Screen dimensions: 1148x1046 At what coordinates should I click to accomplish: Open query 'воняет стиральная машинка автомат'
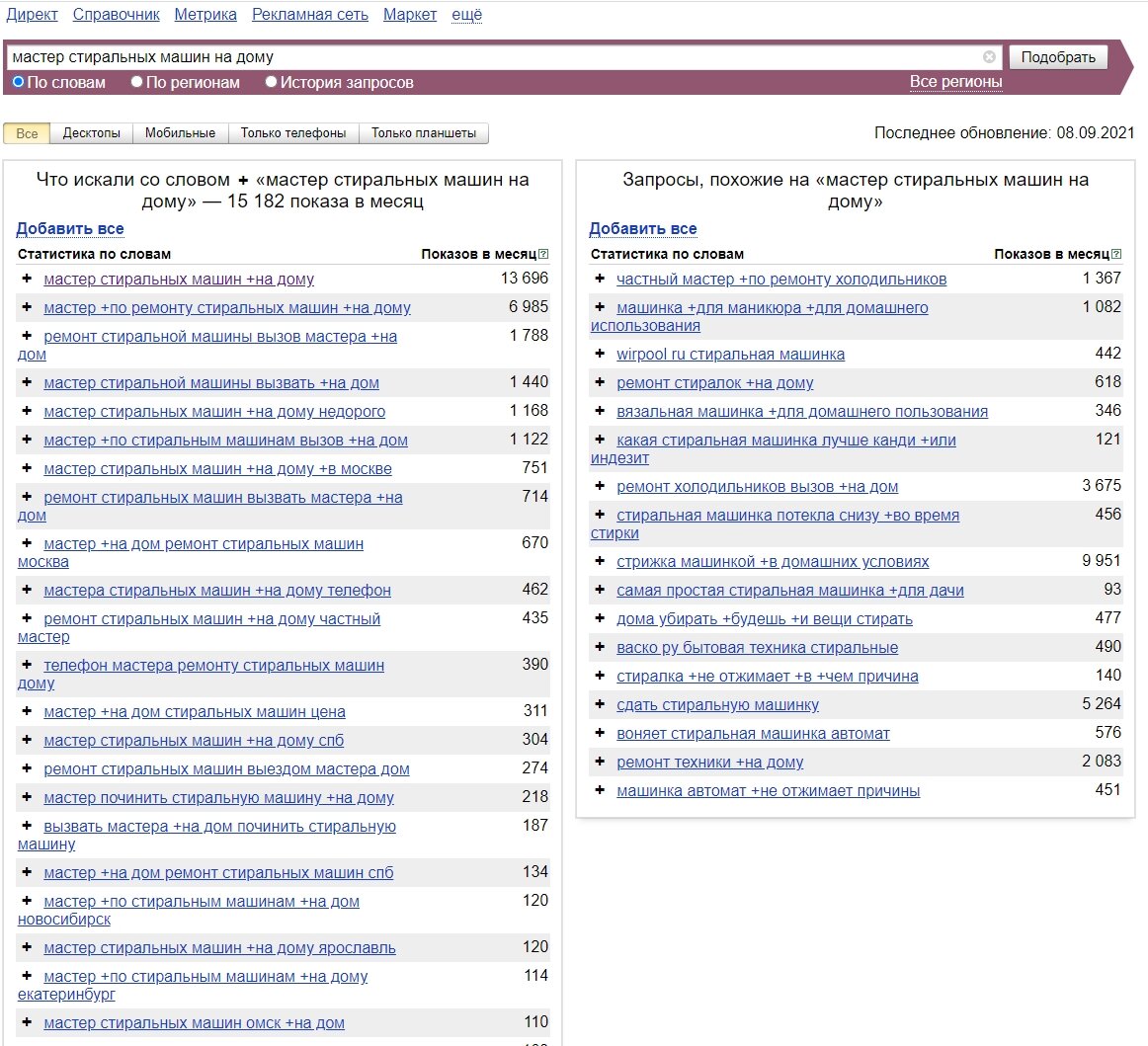tap(754, 734)
